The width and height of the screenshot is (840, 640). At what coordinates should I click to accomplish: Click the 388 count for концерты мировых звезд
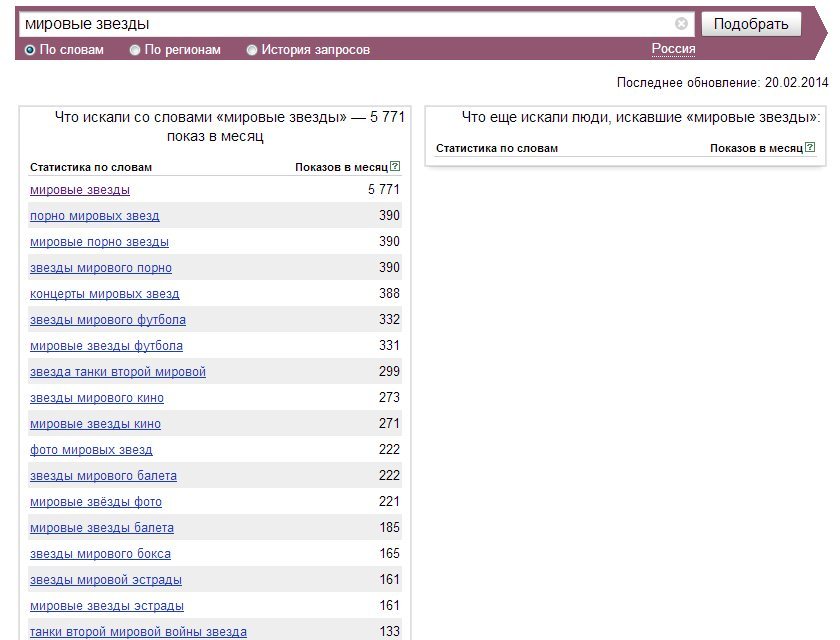point(389,293)
